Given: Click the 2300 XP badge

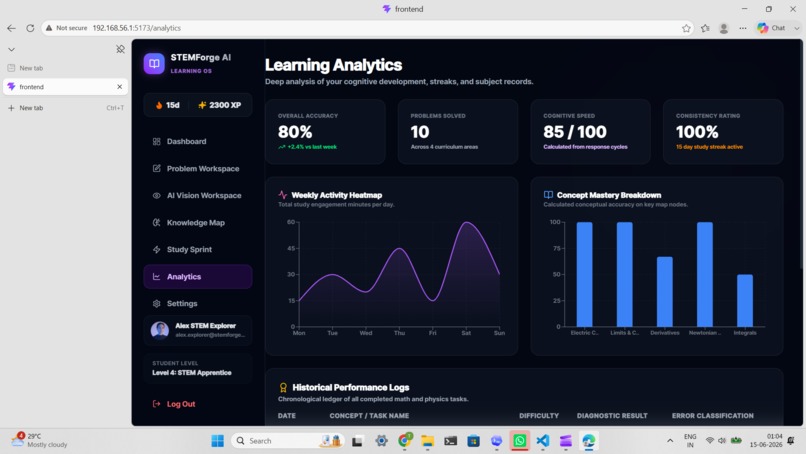Looking at the screenshot, I should [219, 105].
